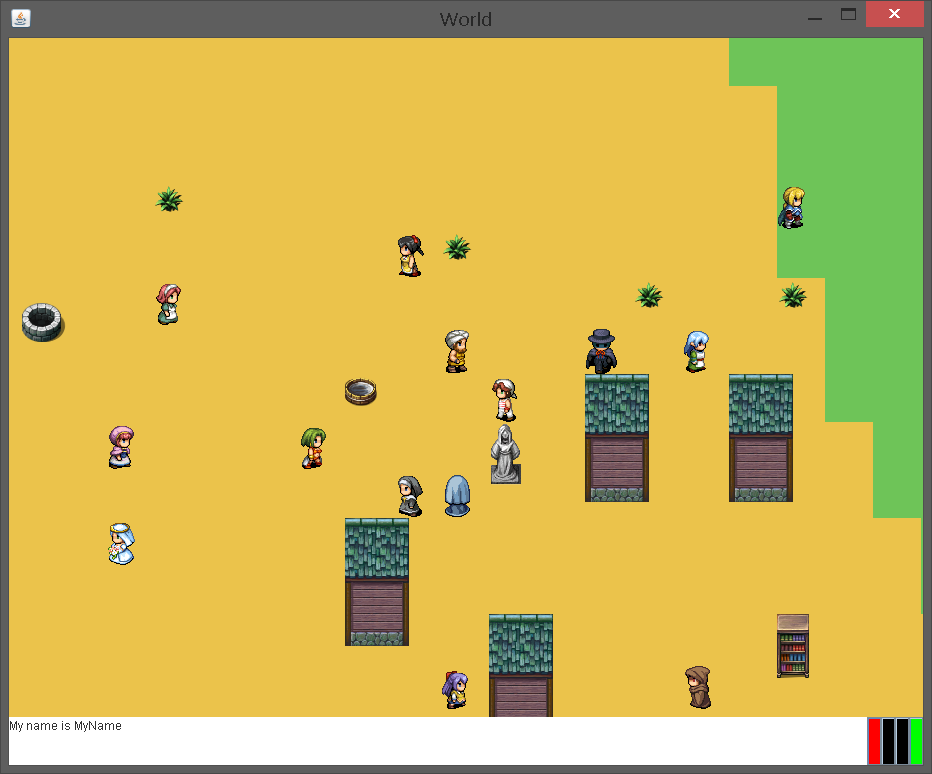Click the red status bar
Image resolution: width=932 pixels, height=774 pixels.
pyautogui.click(x=874, y=741)
